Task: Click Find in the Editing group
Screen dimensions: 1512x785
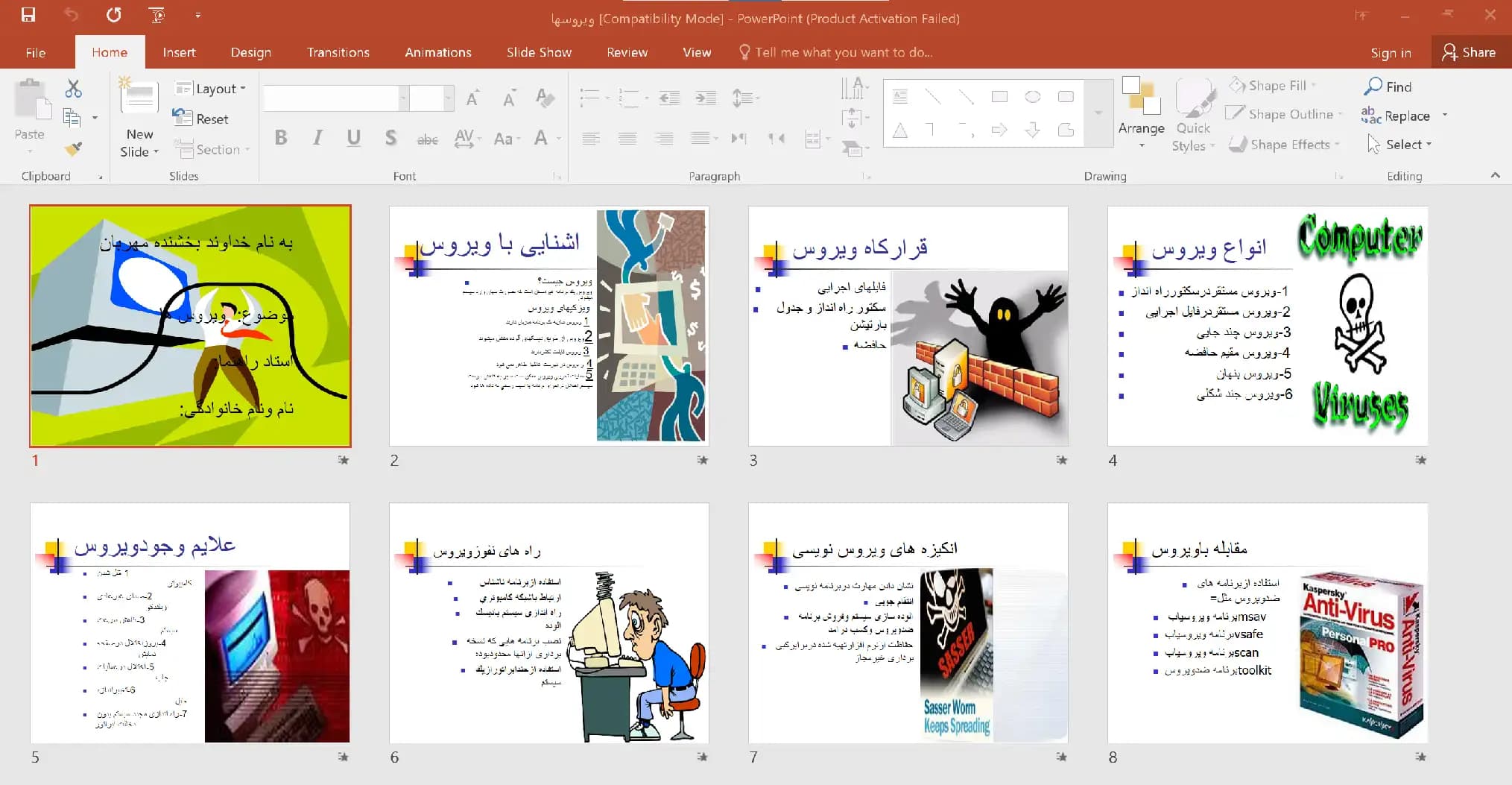Action: coord(1388,86)
